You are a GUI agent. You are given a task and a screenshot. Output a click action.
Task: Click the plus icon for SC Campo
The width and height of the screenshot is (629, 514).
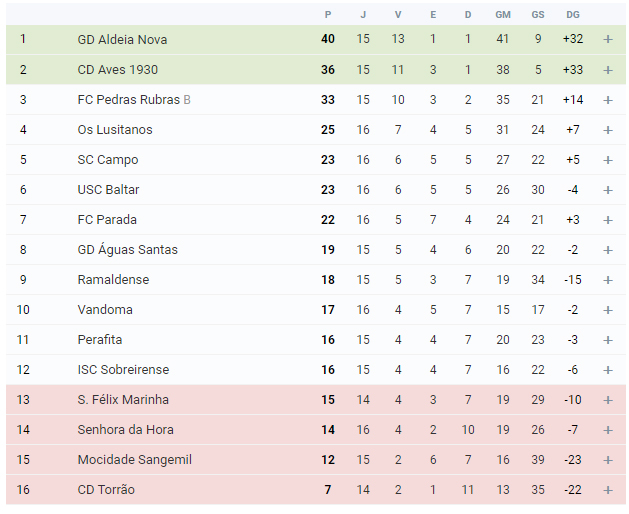[x=608, y=160]
